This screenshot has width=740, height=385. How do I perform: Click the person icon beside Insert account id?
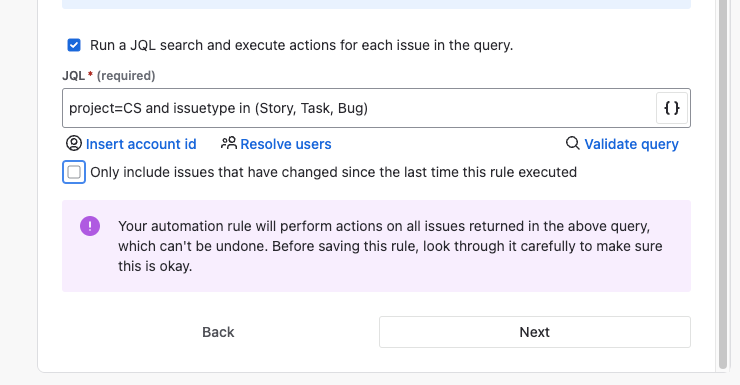click(x=74, y=143)
